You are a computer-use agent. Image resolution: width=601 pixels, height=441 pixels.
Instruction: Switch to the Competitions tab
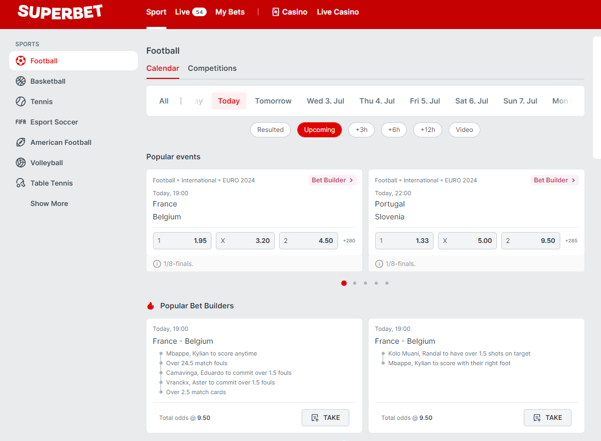click(x=212, y=68)
